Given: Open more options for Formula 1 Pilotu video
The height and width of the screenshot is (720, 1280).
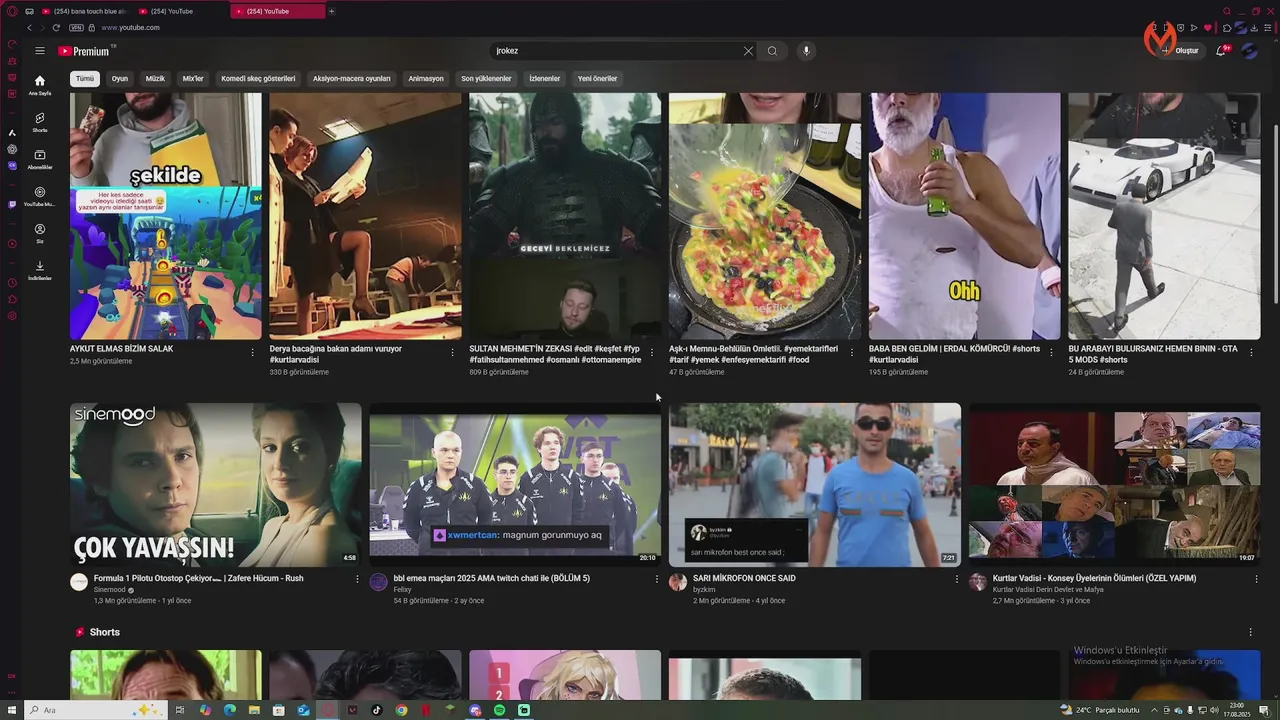Looking at the screenshot, I should coord(357,579).
